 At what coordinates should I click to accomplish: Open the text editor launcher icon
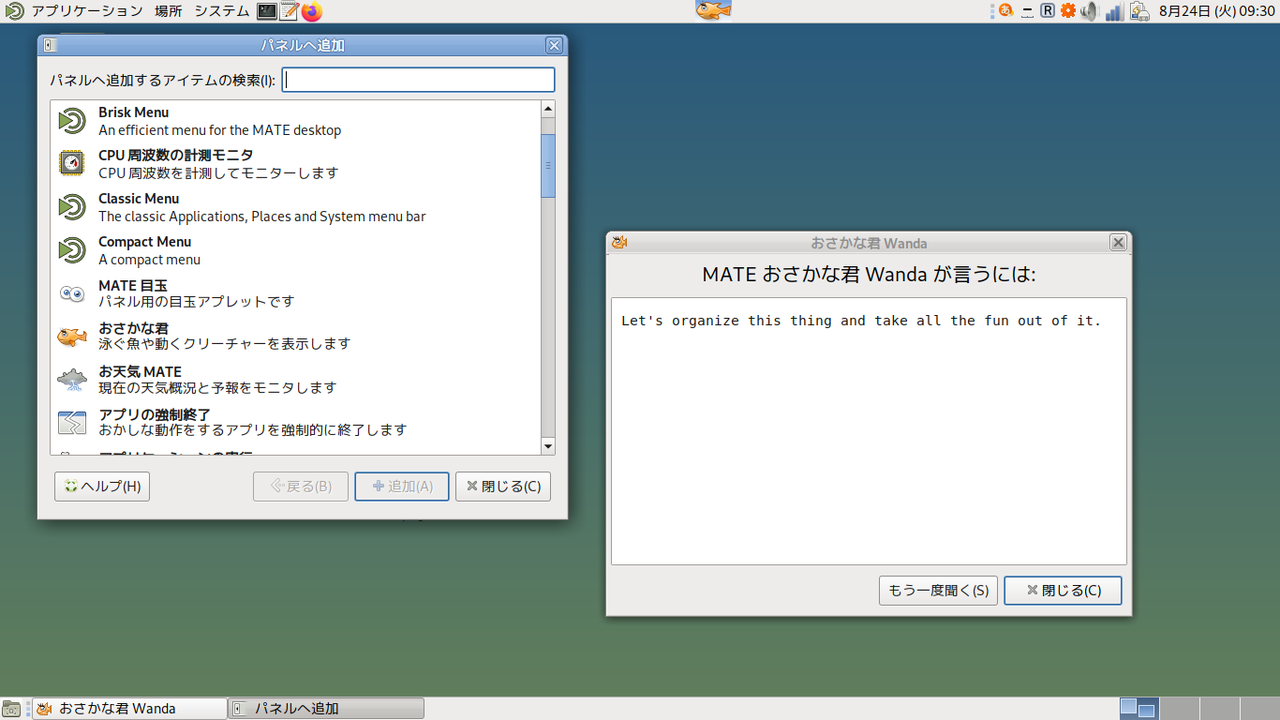pos(289,11)
